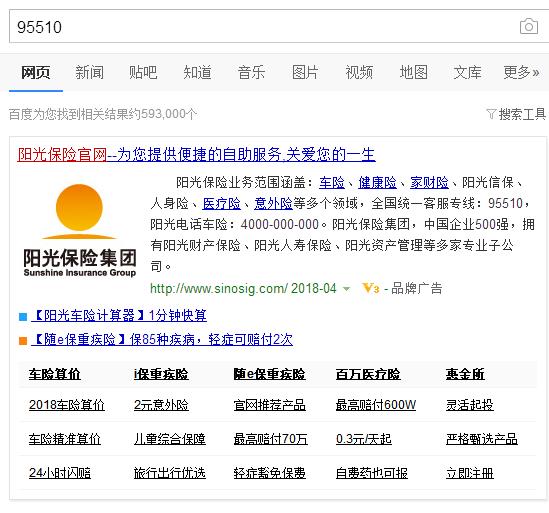Click the 车险 link in description

coord(332,182)
